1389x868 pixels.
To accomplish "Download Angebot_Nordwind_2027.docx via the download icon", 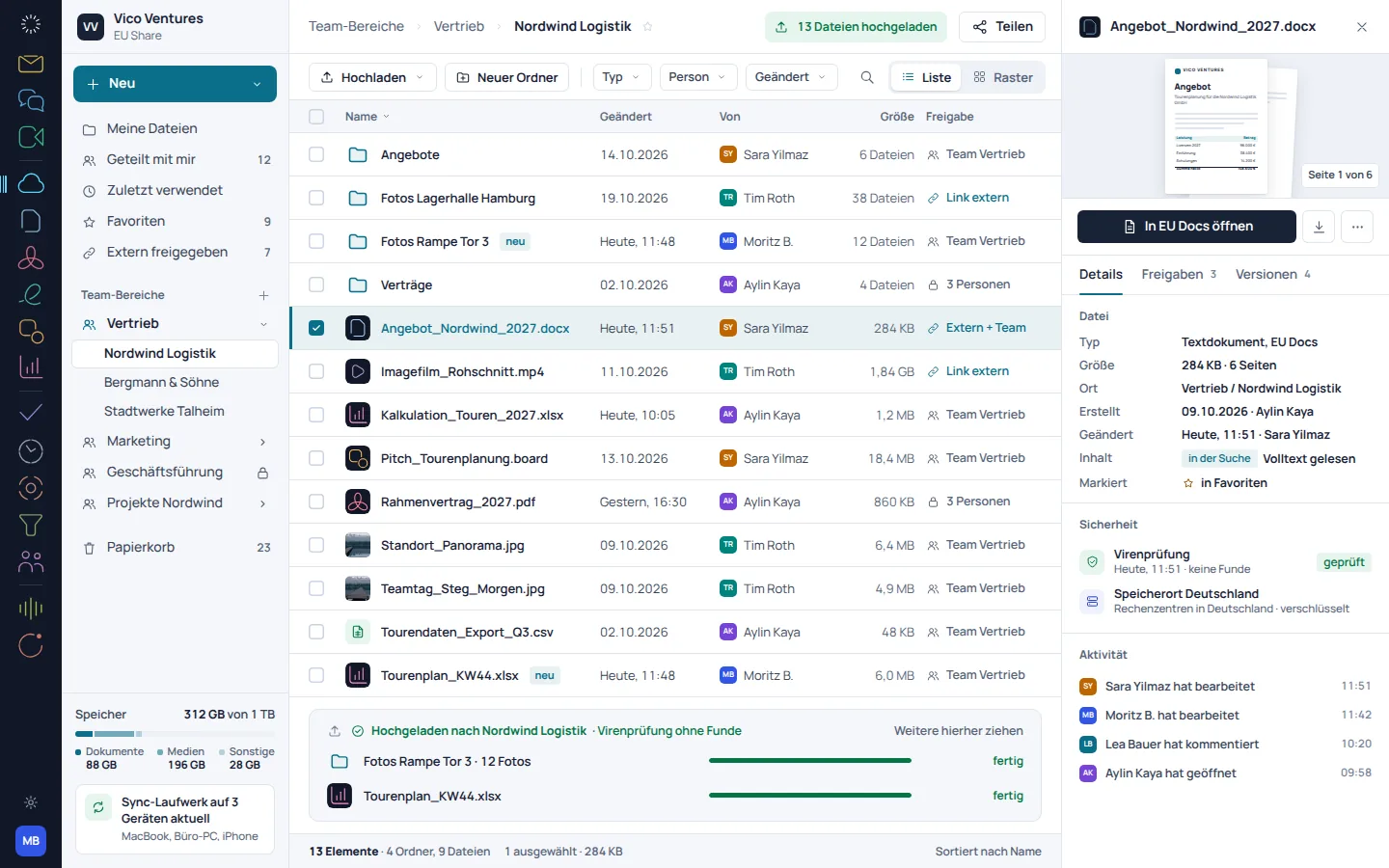I will click(x=1319, y=227).
